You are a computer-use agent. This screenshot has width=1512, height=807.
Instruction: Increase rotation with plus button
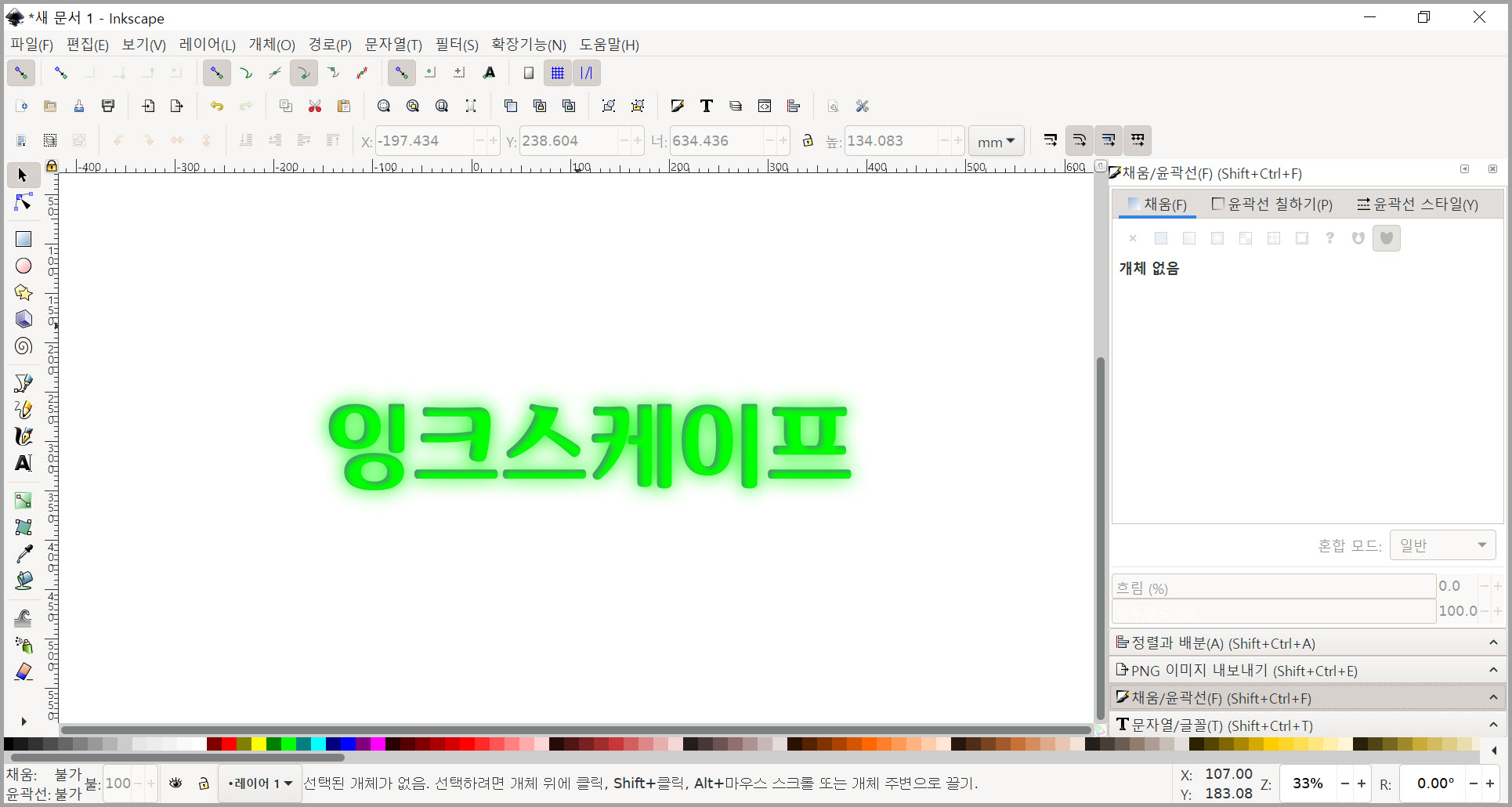[1490, 783]
